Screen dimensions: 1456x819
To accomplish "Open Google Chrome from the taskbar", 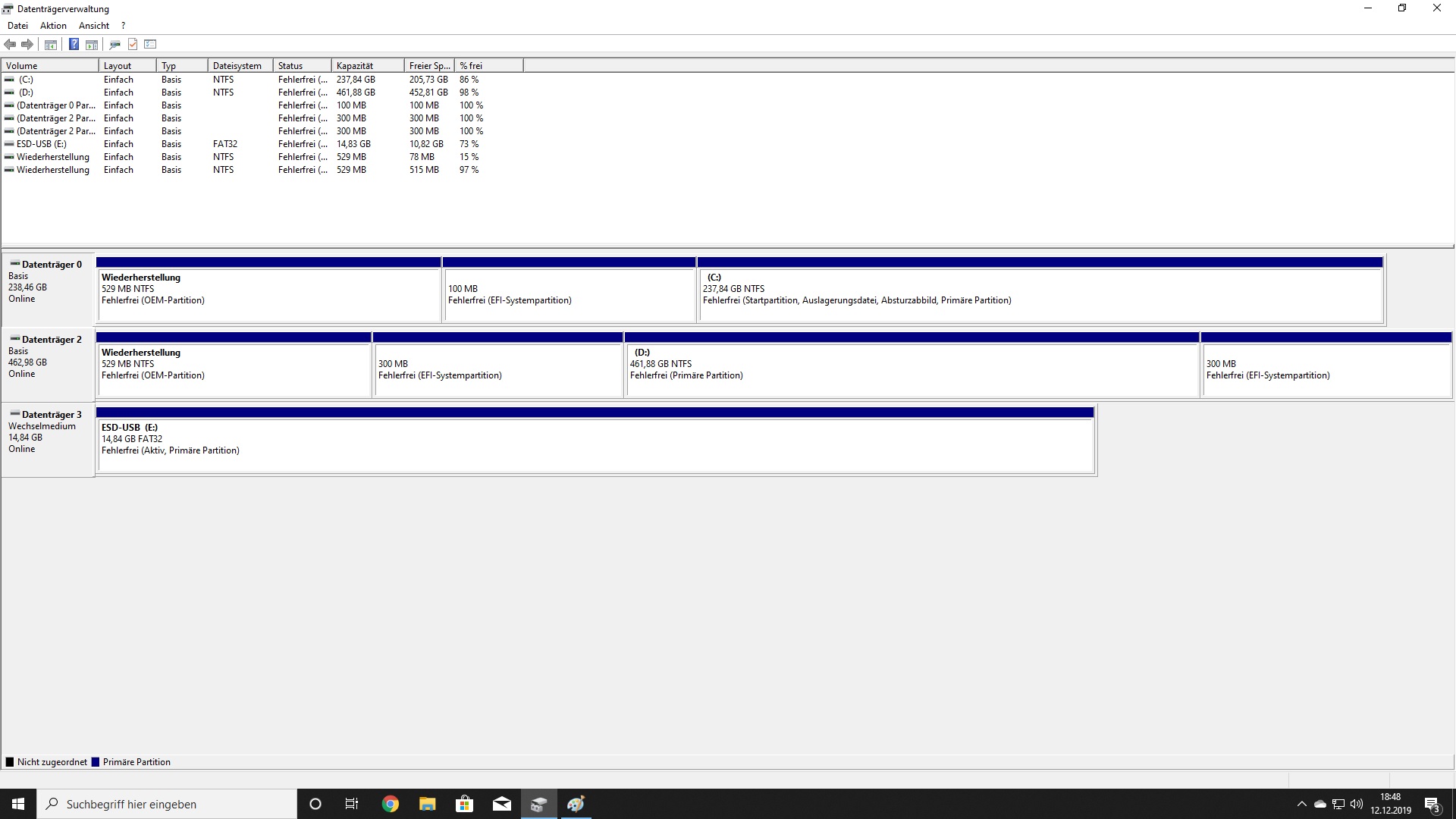I will [x=391, y=804].
